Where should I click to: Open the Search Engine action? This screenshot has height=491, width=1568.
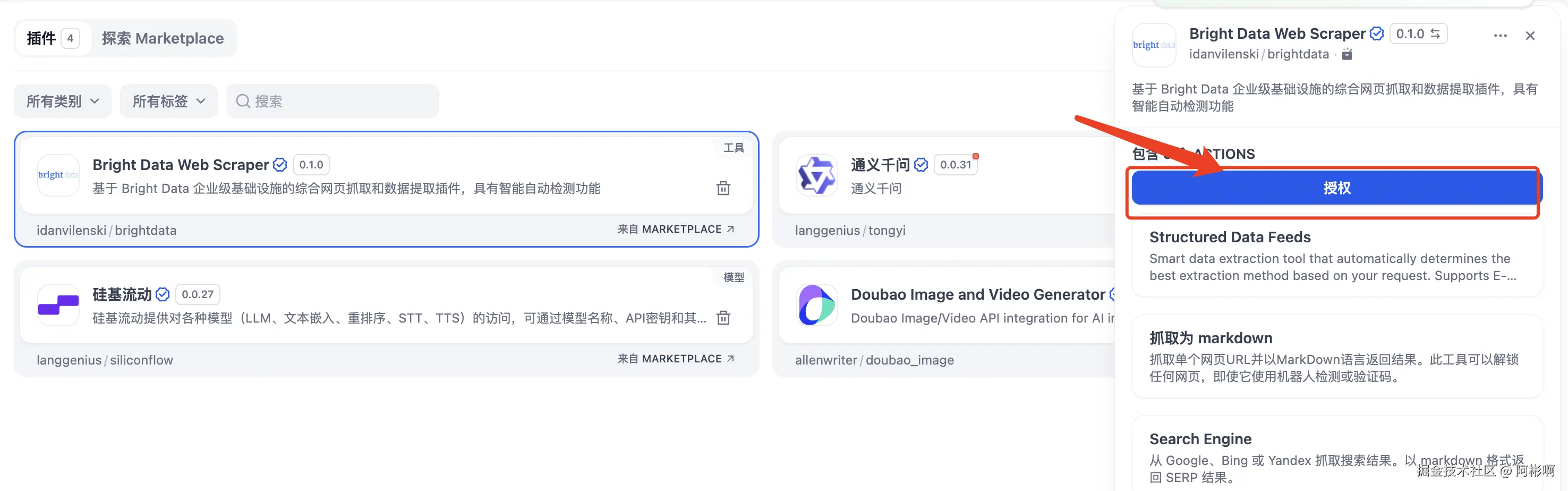[x=1337, y=454]
